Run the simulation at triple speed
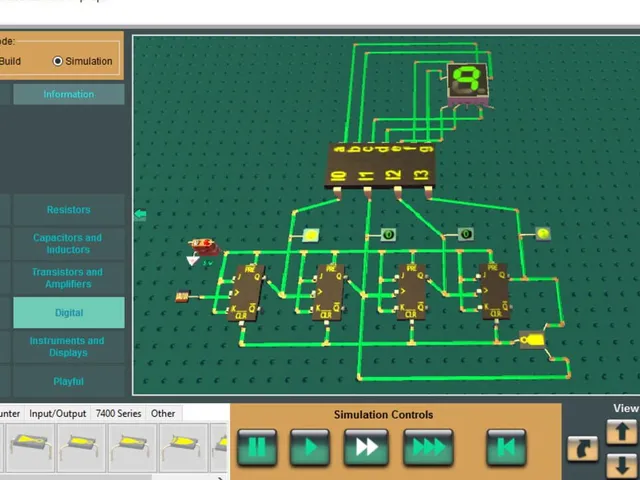Image resolution: width=640 pixels, height=480 pixels. pyautogui.click(x=428, y=447)
